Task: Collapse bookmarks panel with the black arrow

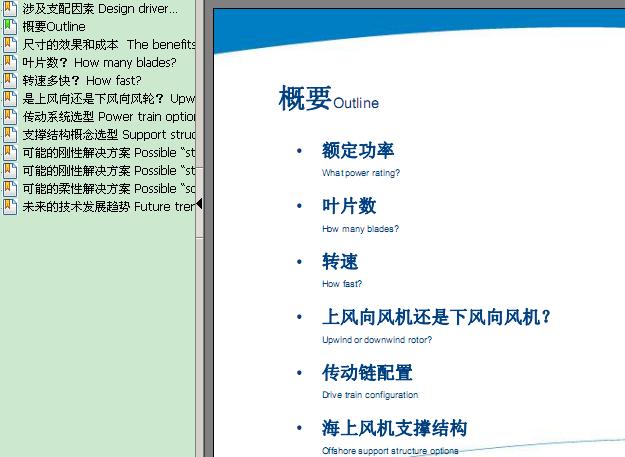Action: tap(199, 204)
